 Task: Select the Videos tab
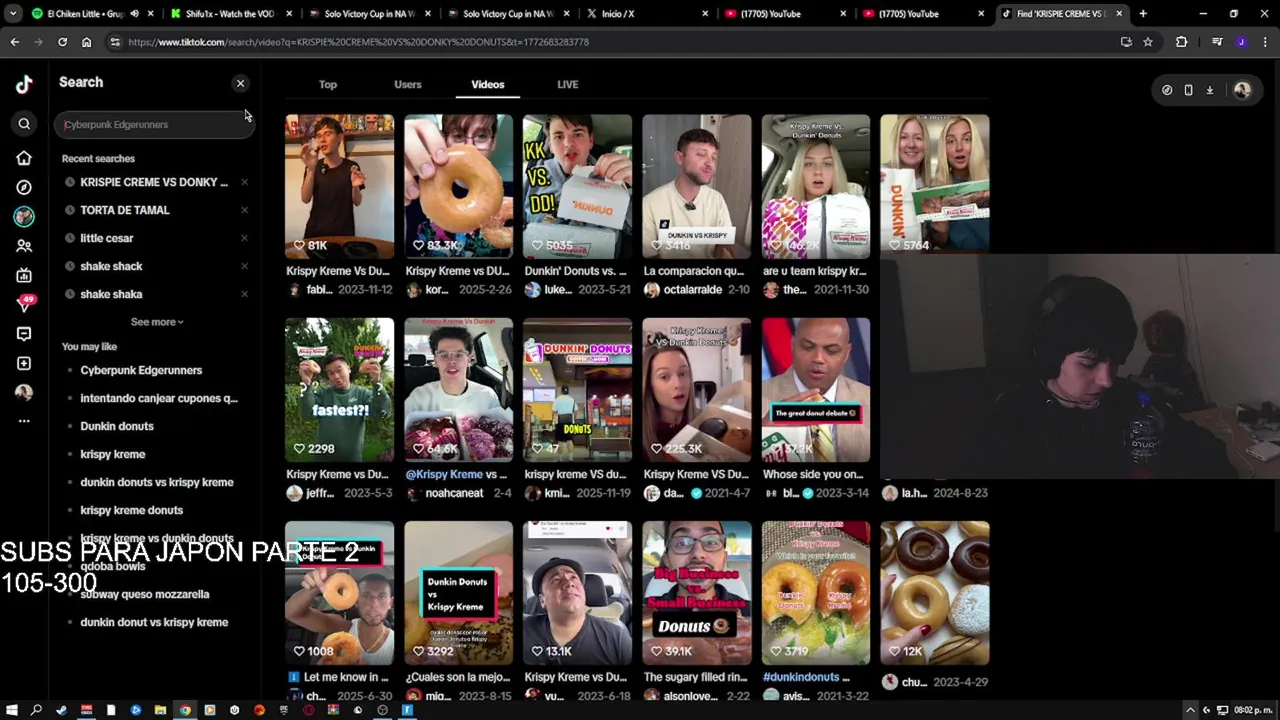(x=488, y=84)
